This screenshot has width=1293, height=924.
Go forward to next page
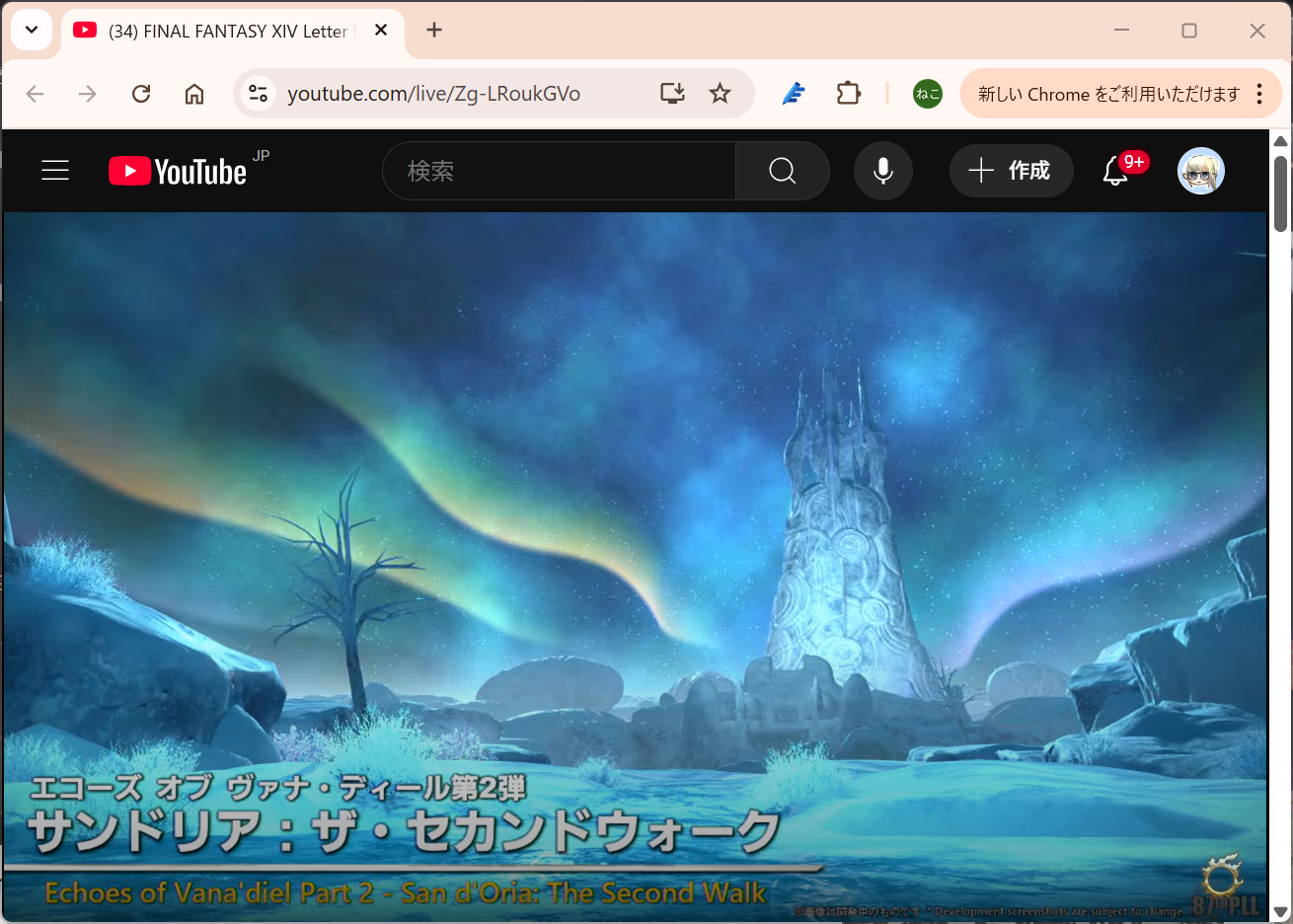tap(88, 94)
